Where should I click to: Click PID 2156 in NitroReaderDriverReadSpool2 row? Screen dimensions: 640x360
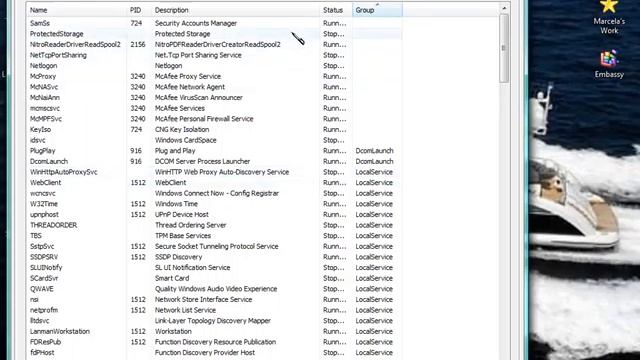coord(138,44)
